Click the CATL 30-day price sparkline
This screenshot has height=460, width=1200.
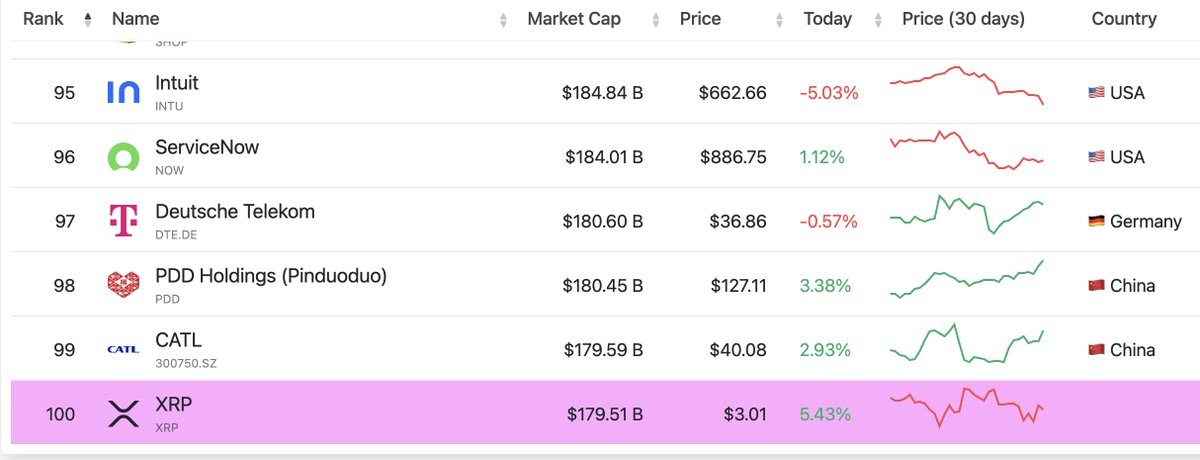pos(966,345)
